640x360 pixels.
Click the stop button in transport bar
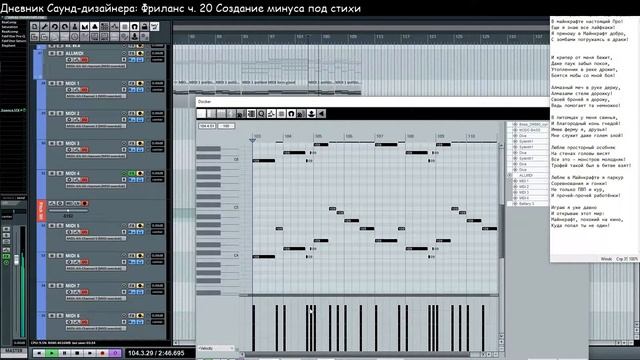(x=77, y=353)
